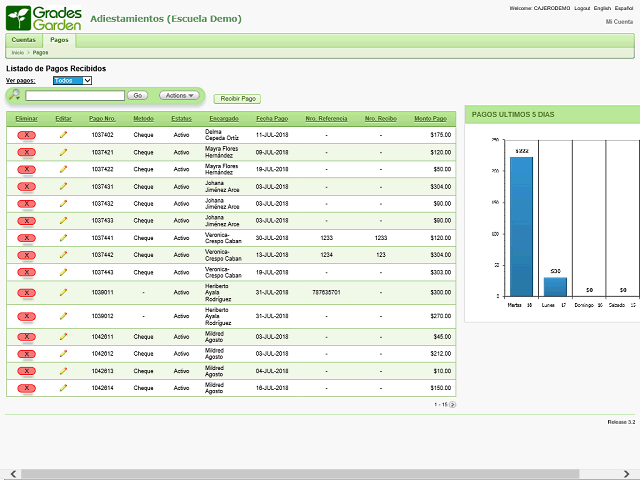
Task: Sort by Metodo column header
Action: [143, 119]
